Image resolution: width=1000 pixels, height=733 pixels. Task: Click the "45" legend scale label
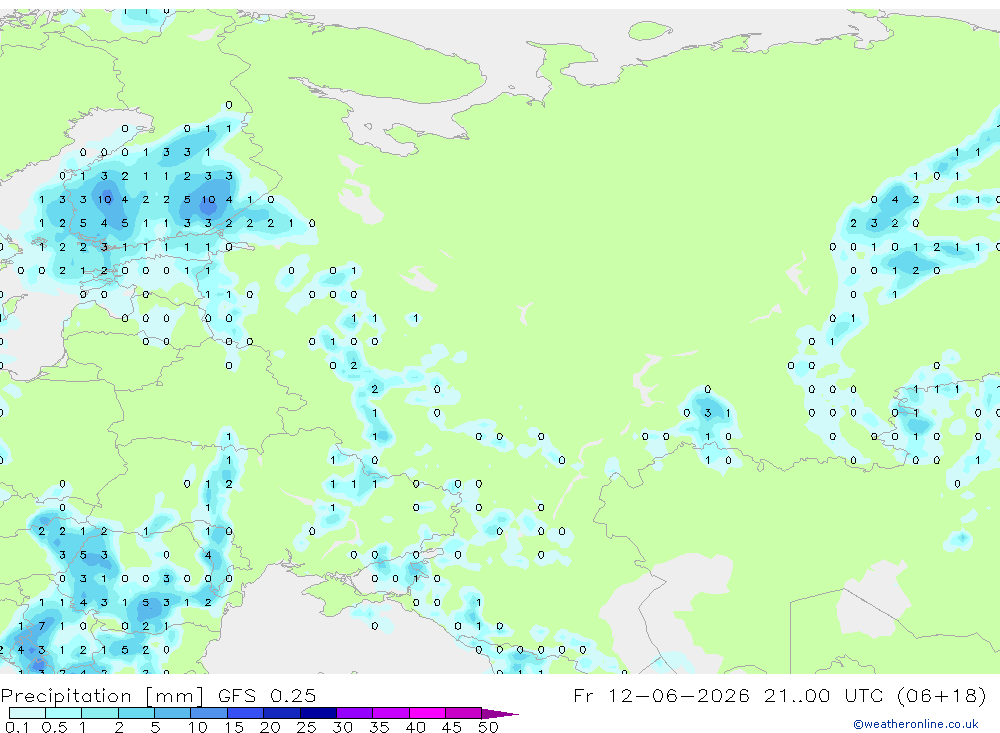[452, 727]
